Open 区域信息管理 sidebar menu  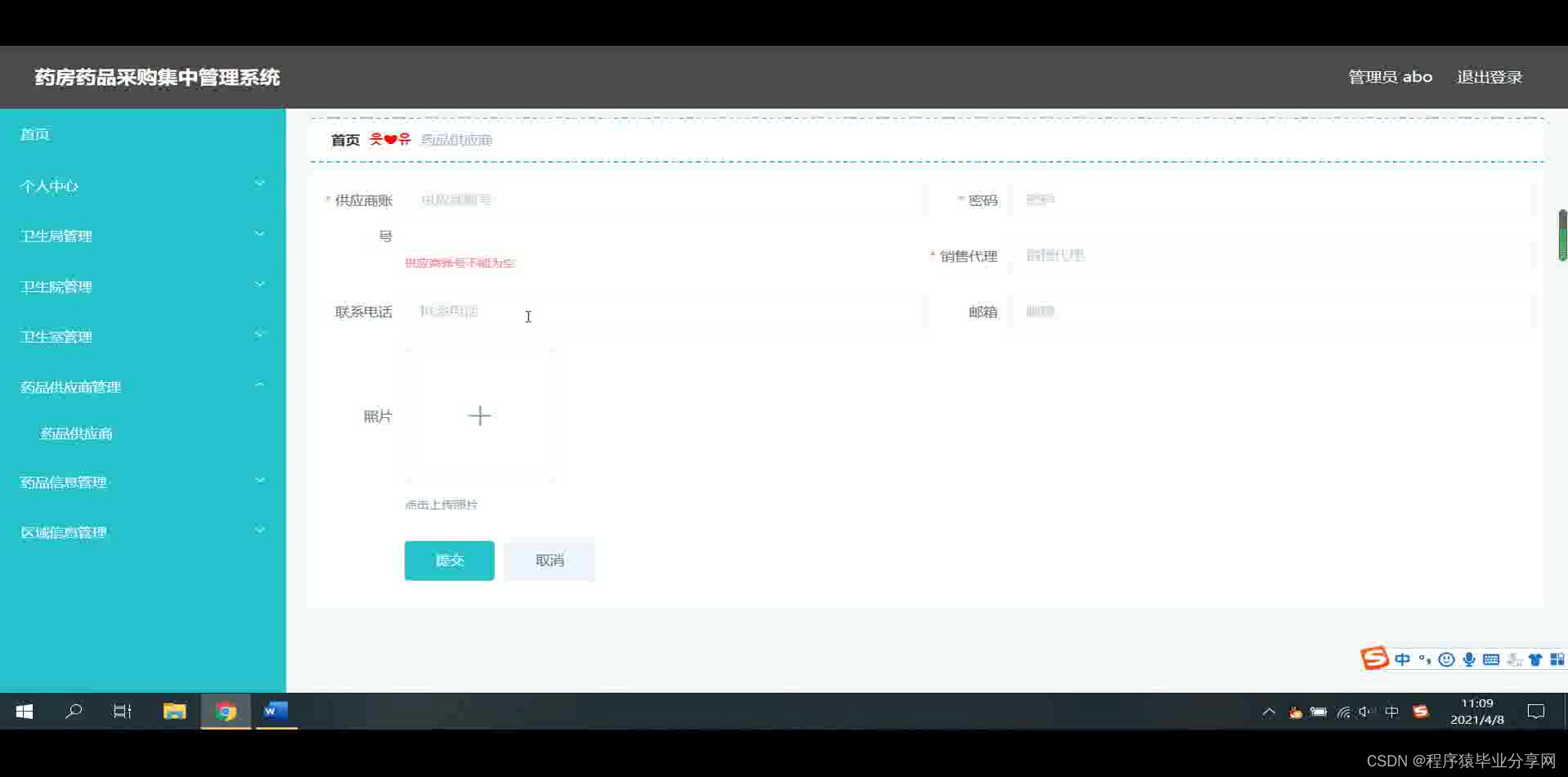pos(143,532)
